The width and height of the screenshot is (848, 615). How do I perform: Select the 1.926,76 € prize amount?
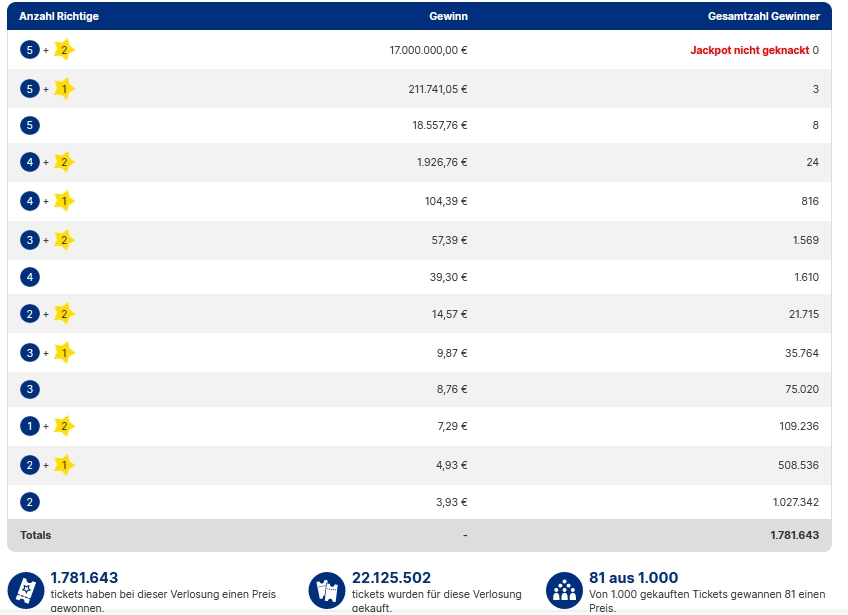click(442, 162)
